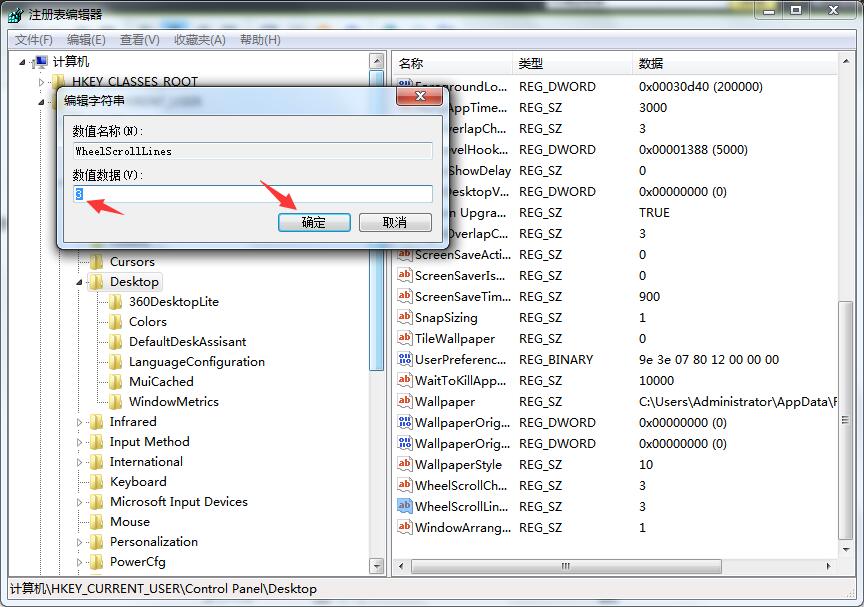Click the Colors folder icon
This screenshot has height=607, width=864.
[116, 321]
